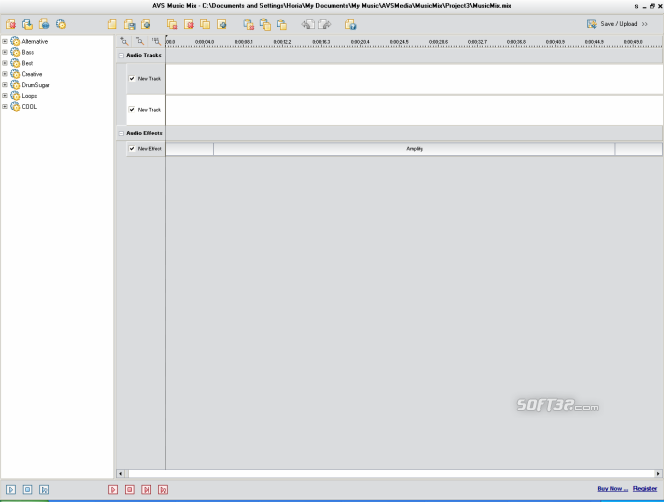This screenshot has width=664, height=502.
Task: Click the horizontal scrollbar left arrow
Action: (x=121, y=474)
